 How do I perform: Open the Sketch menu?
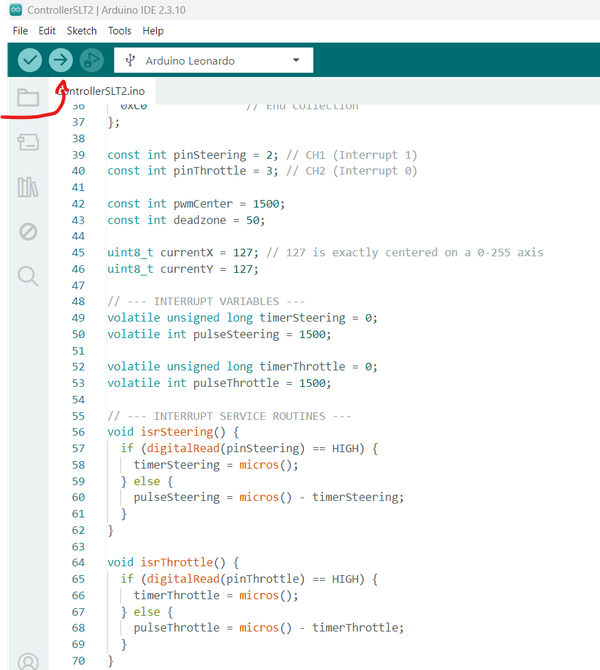[82, 31]
